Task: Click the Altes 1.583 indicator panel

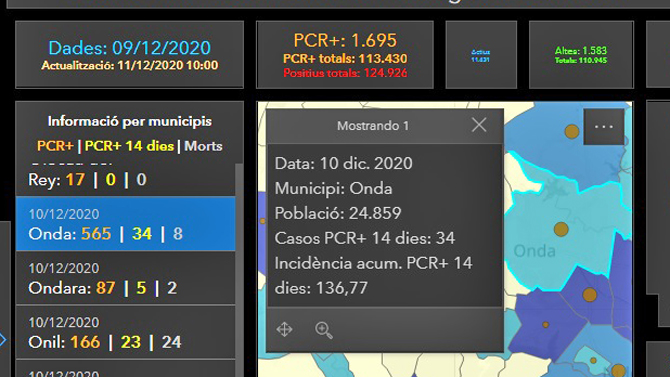Action: coord(581,55)
